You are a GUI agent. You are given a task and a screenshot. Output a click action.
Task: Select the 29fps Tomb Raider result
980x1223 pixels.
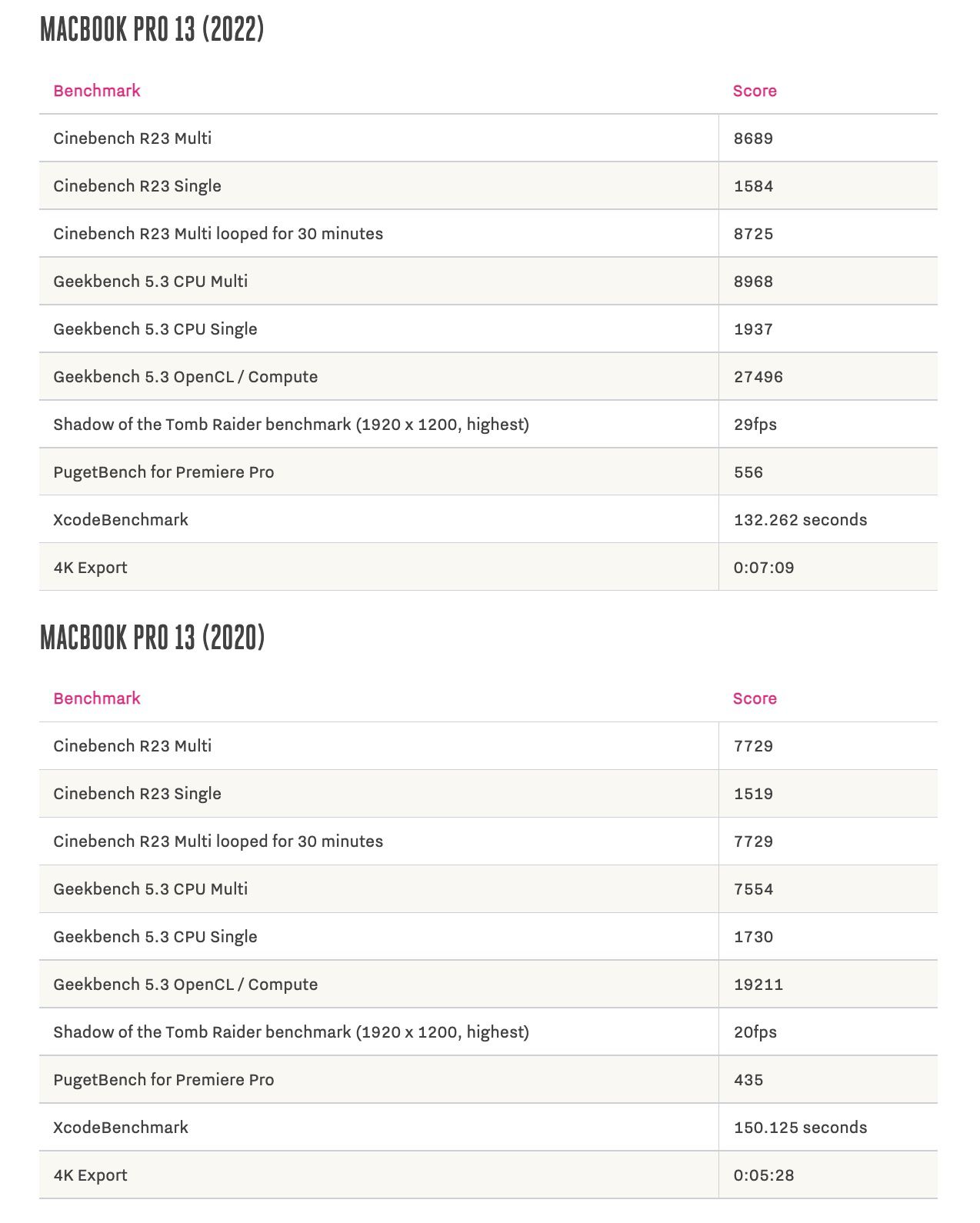755,425
